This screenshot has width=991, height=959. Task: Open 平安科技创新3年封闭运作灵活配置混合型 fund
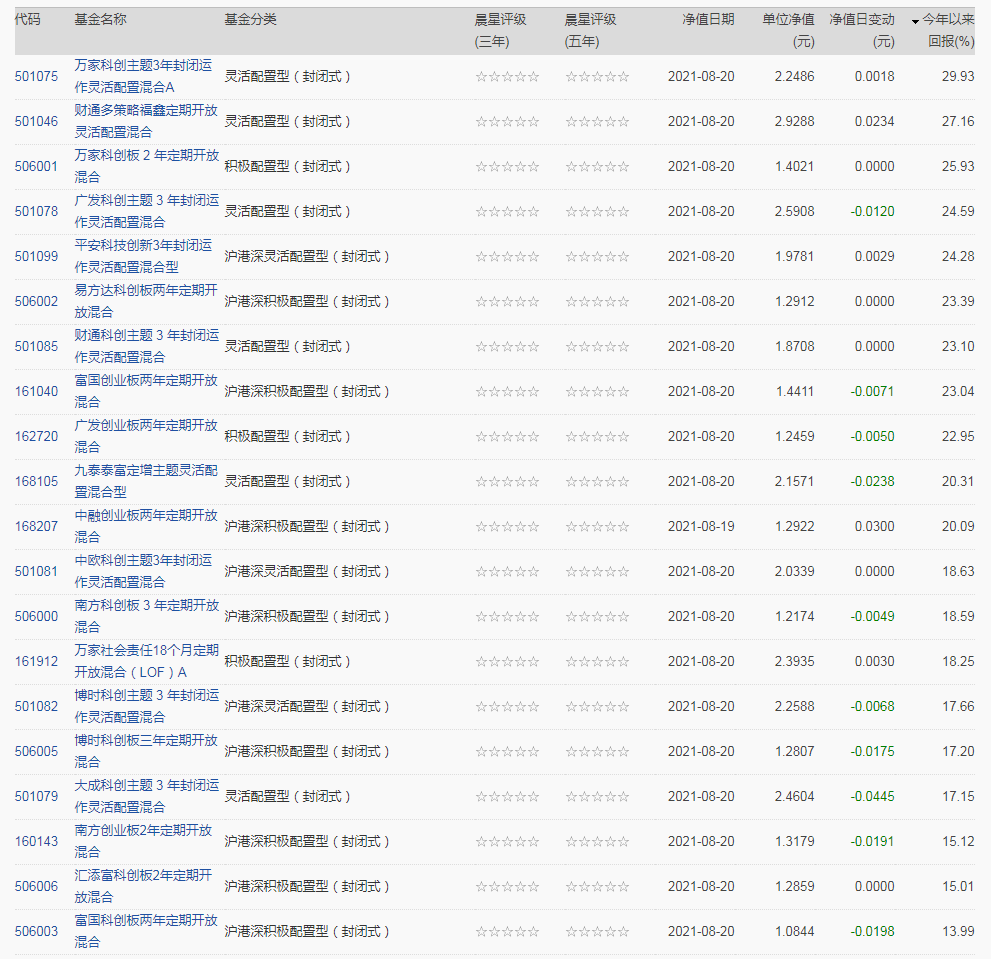pyautogui.click(x=143, y=256)
